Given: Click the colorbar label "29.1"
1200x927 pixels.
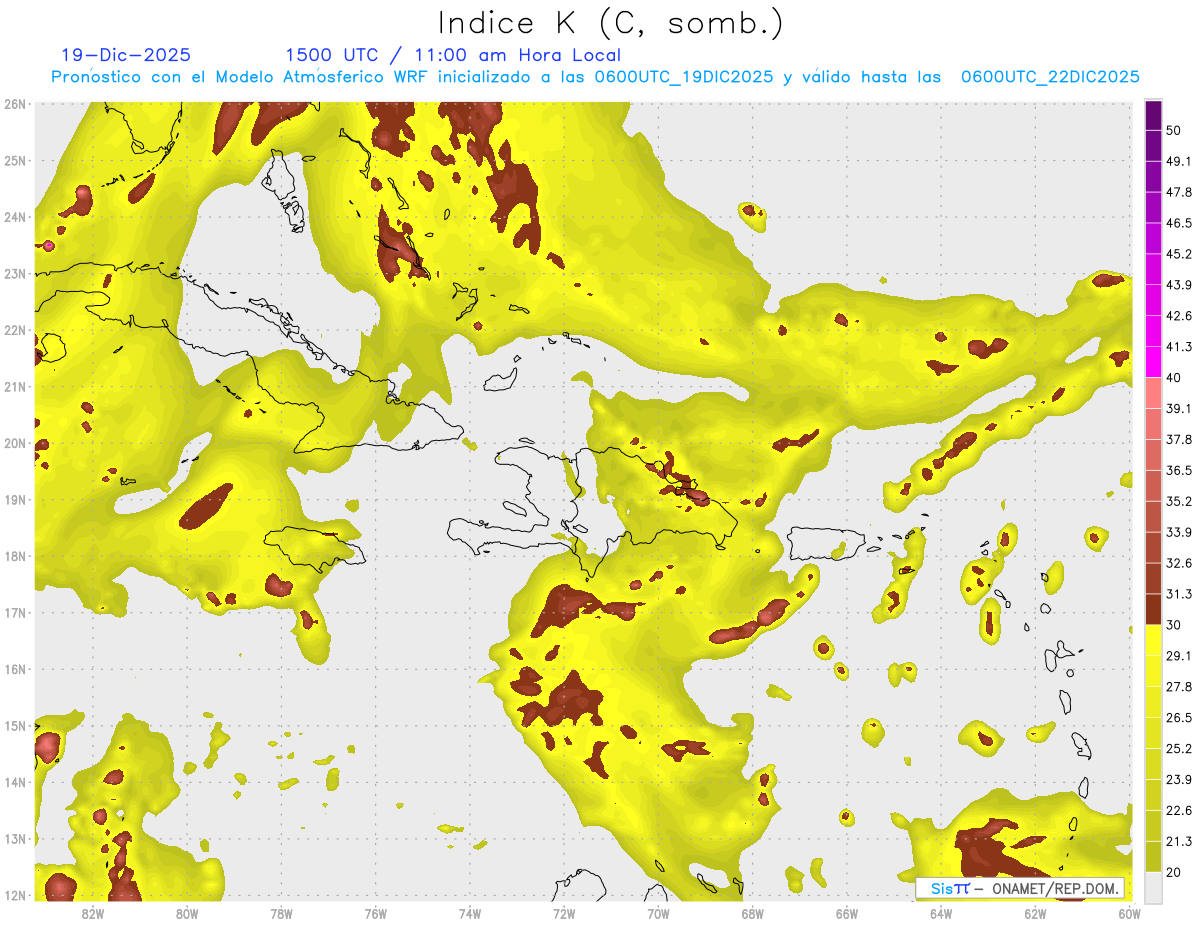Looking at the screenshot, I should pos(1179,656).
